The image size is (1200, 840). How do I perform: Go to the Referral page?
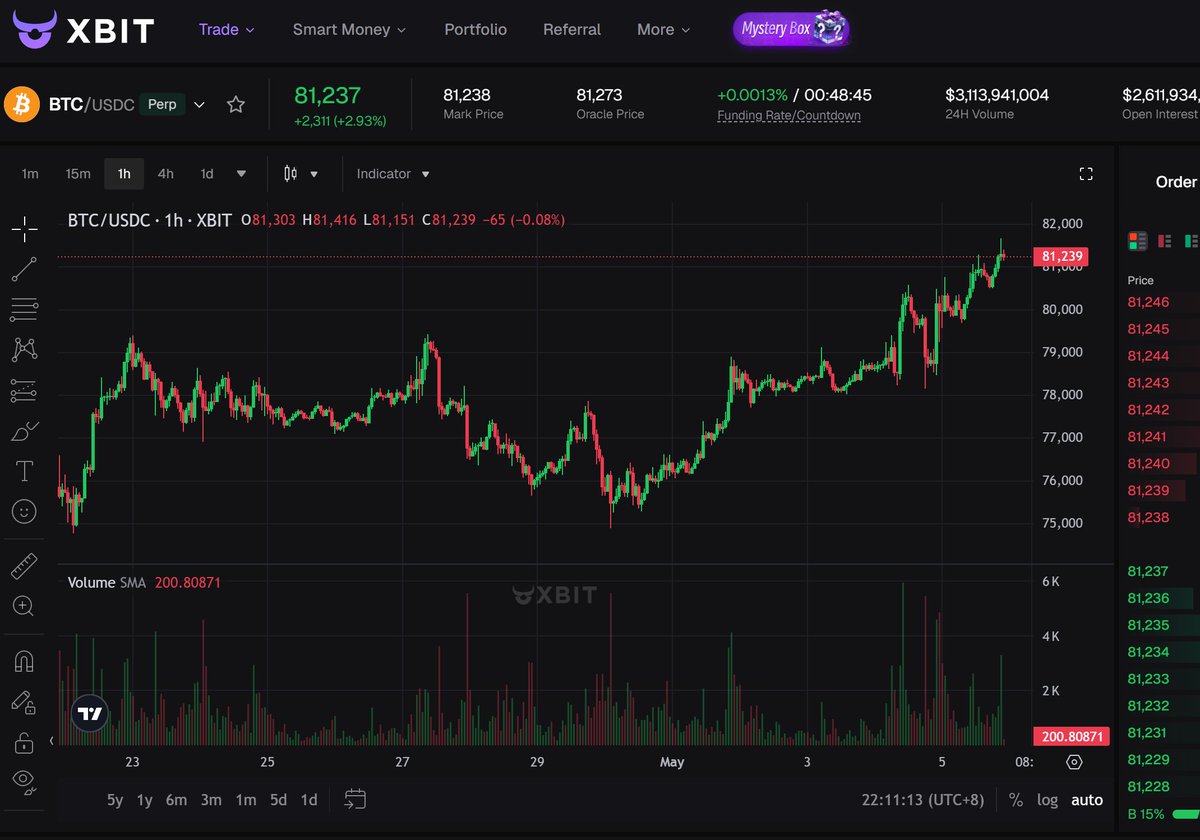tap(572, 30)
